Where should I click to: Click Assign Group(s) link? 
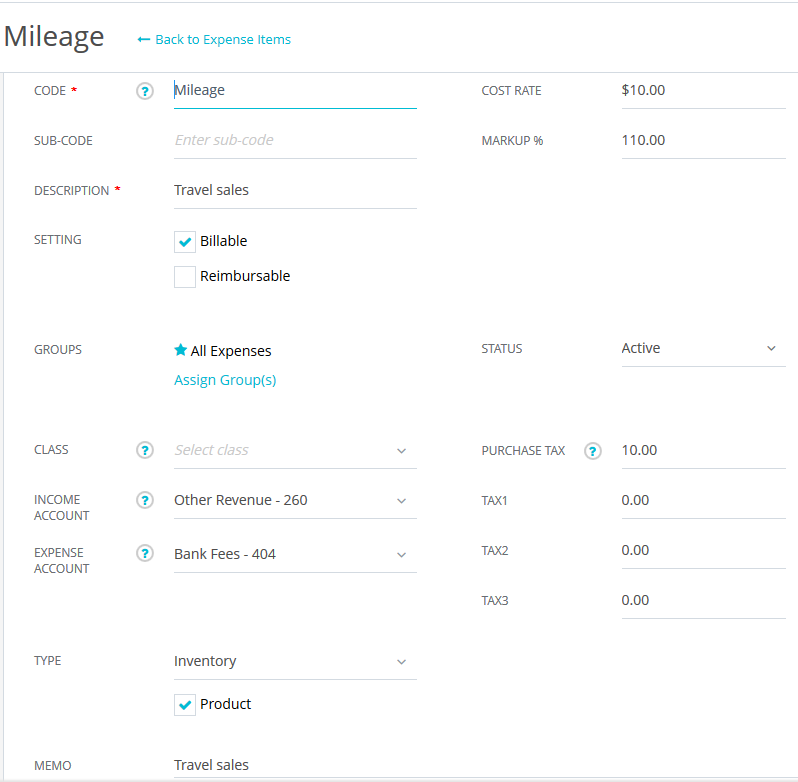[225, 380]
